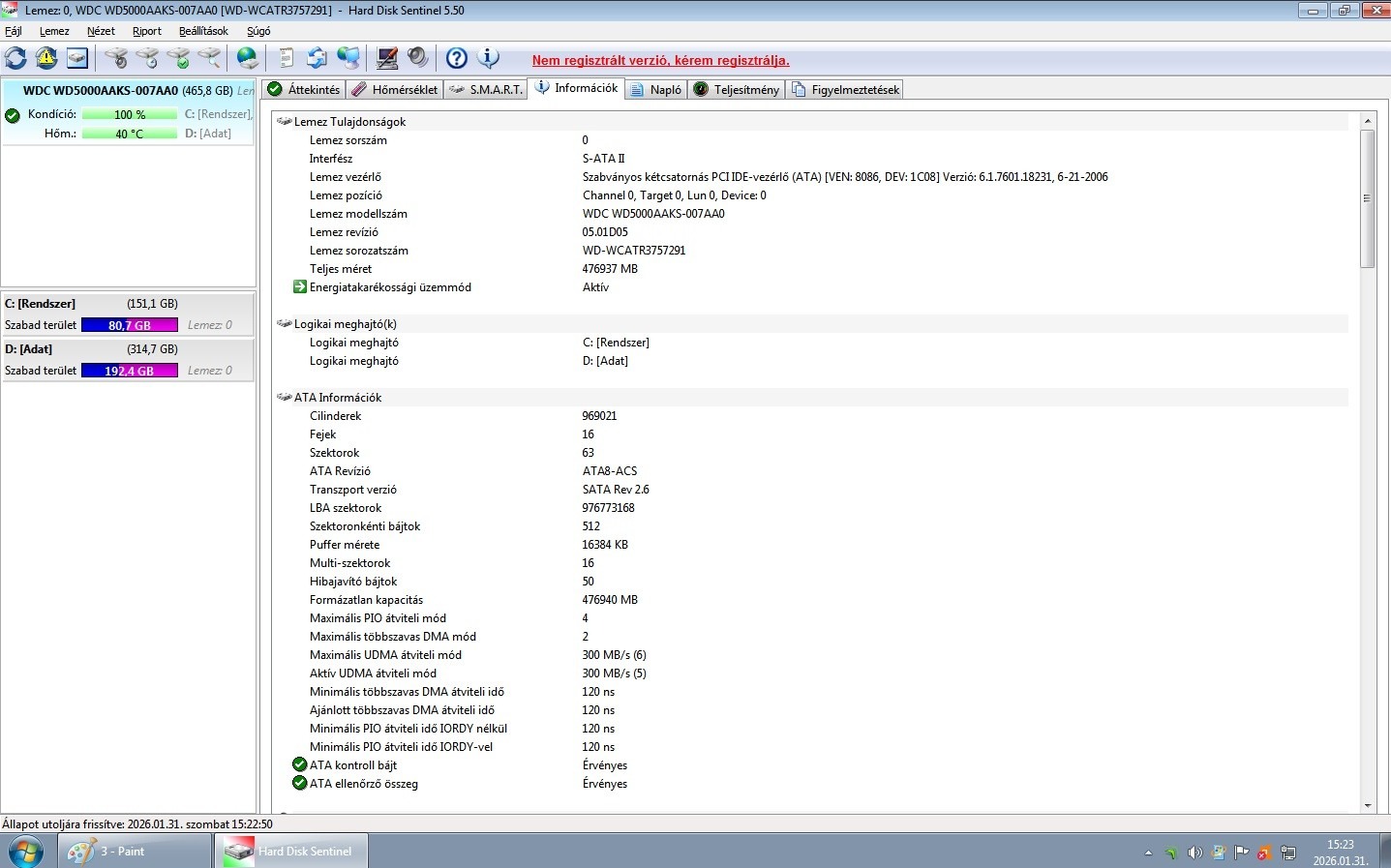Click the green check beside ATA kontroll bájt
The height and width of the screenshot is (868, 1391).
[300, 764]
